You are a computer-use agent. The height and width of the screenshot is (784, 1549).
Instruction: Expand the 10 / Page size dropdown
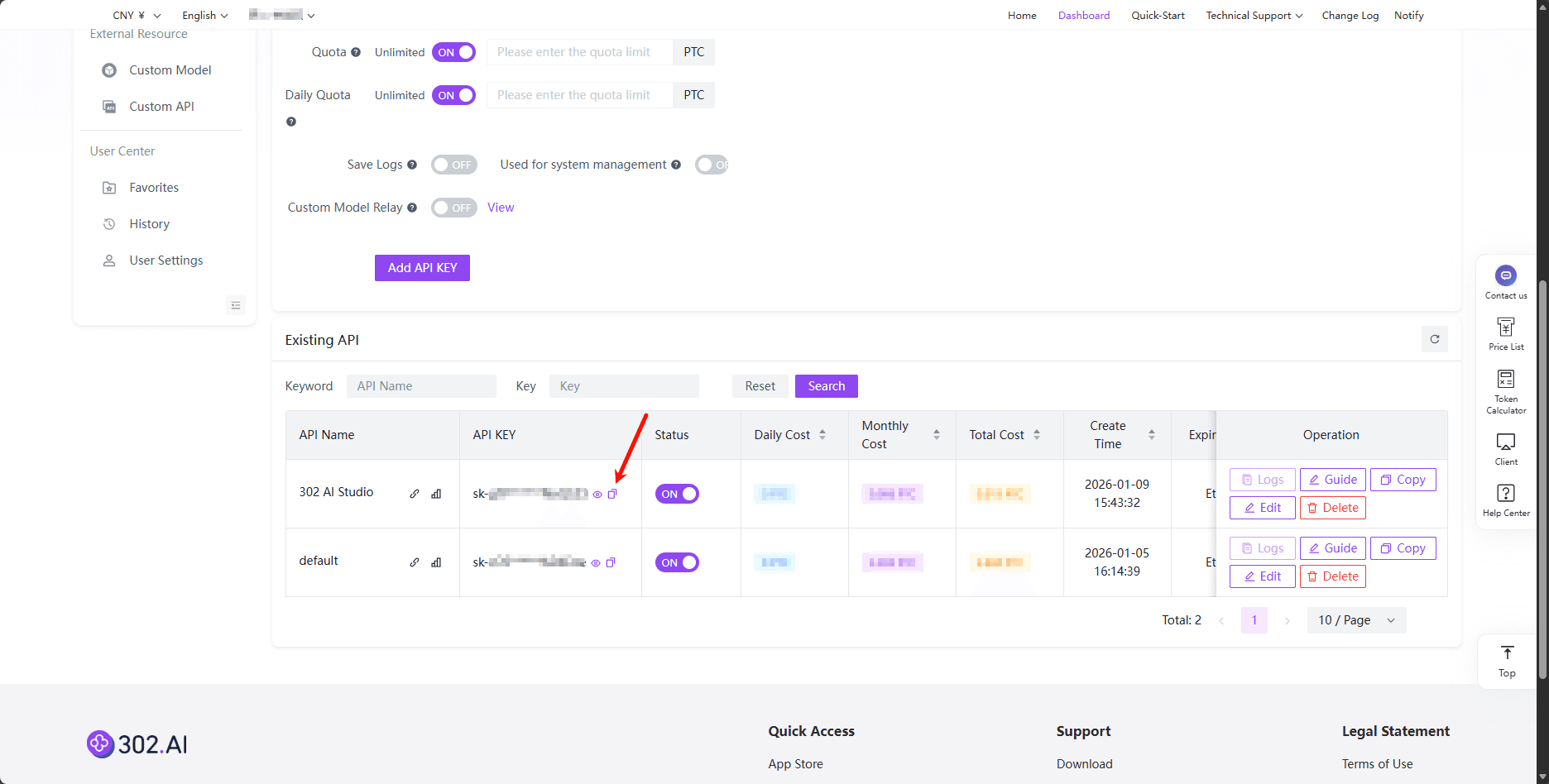pyautogui.click(x=1356, y=620)
